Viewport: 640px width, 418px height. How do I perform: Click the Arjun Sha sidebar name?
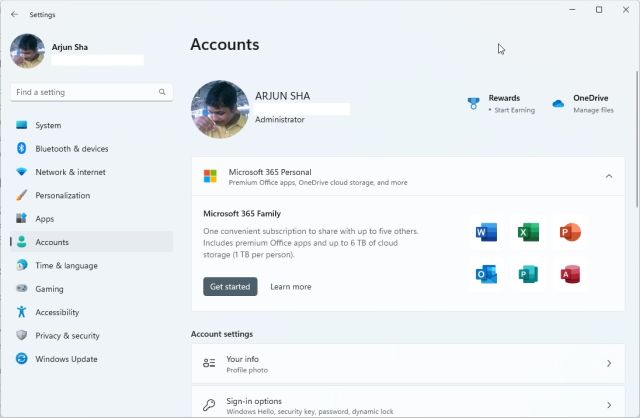[x=70, y=47]
